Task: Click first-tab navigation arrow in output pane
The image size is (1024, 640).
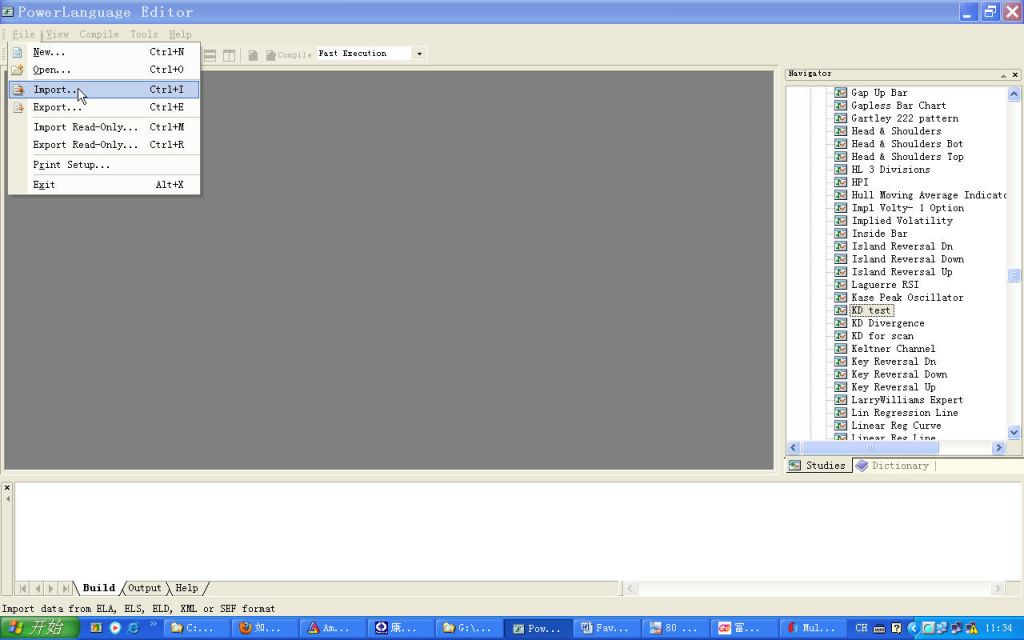Action: (23, 588)
